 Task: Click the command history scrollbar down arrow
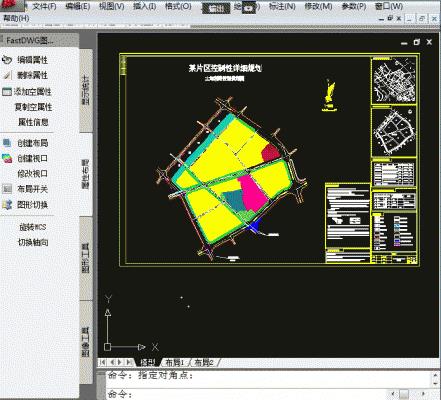pyautogui.click(x=435, y=384)
